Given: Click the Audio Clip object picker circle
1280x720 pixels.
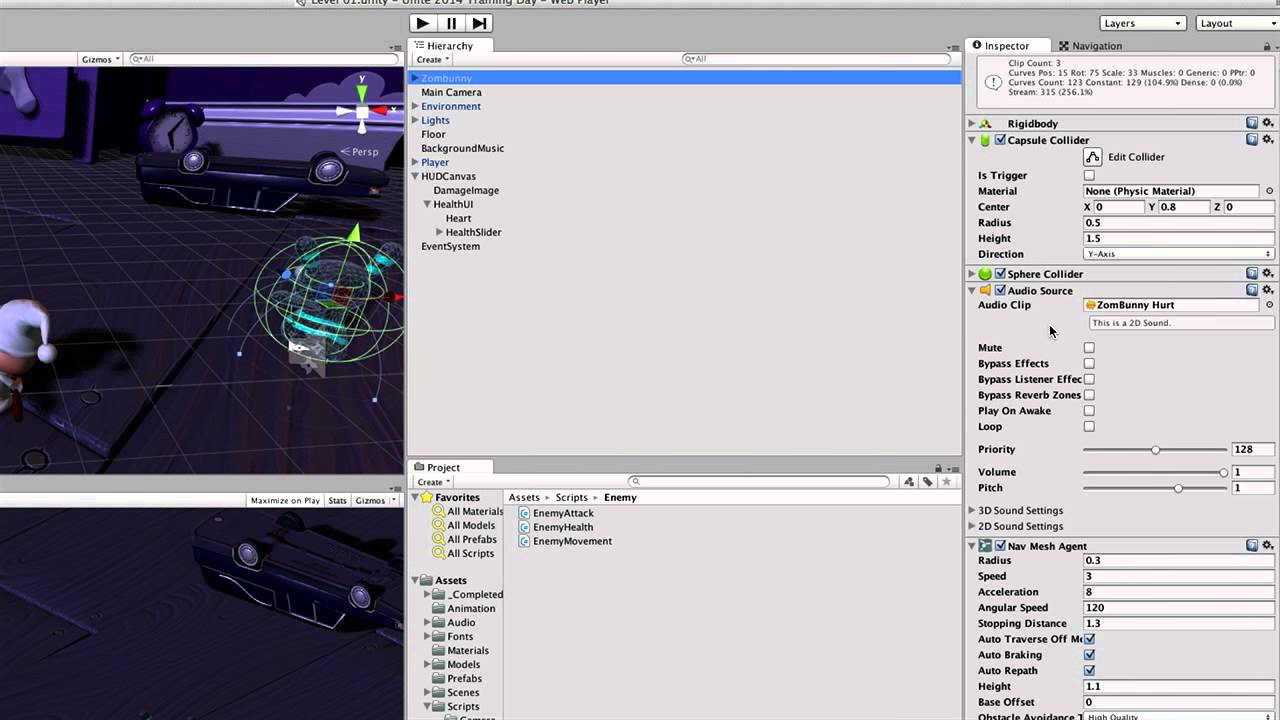Looking at the screenshot, I should [x=1270, y=305].
